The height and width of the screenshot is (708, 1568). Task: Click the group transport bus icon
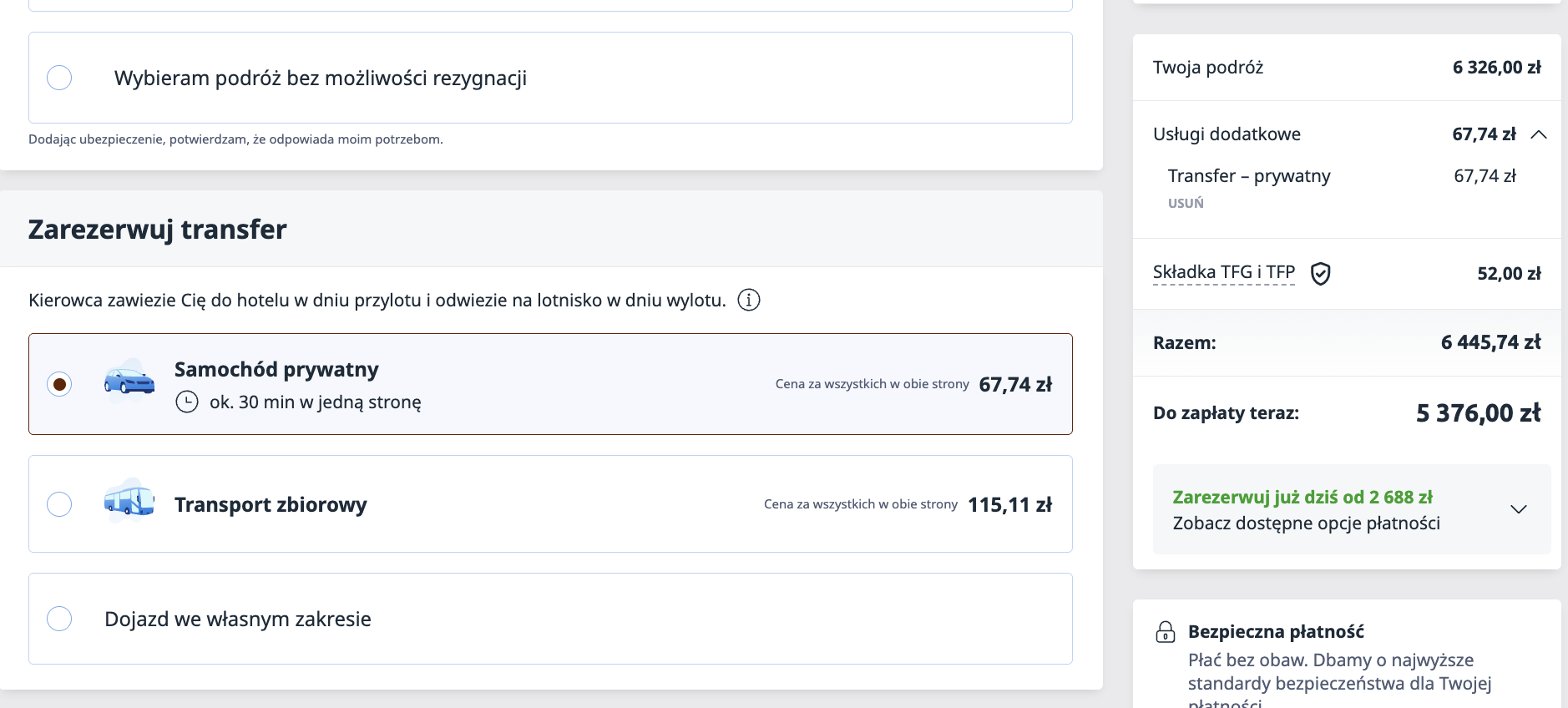tap(129, 501)
